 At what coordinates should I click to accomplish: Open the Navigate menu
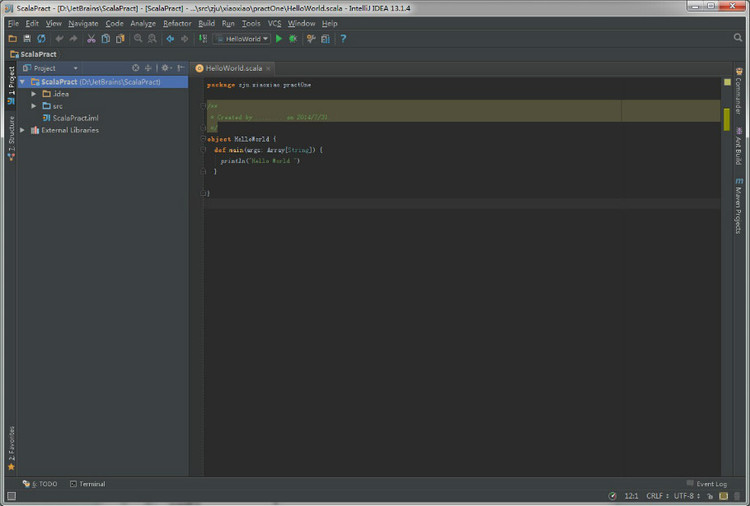coord(83,23)
